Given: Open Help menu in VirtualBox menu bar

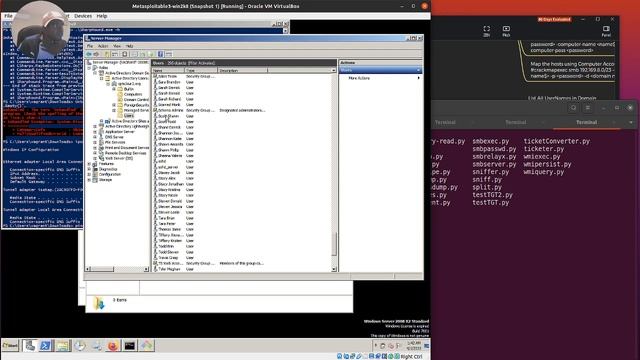Looking at the screenshot, I should (x=102, y=16).
